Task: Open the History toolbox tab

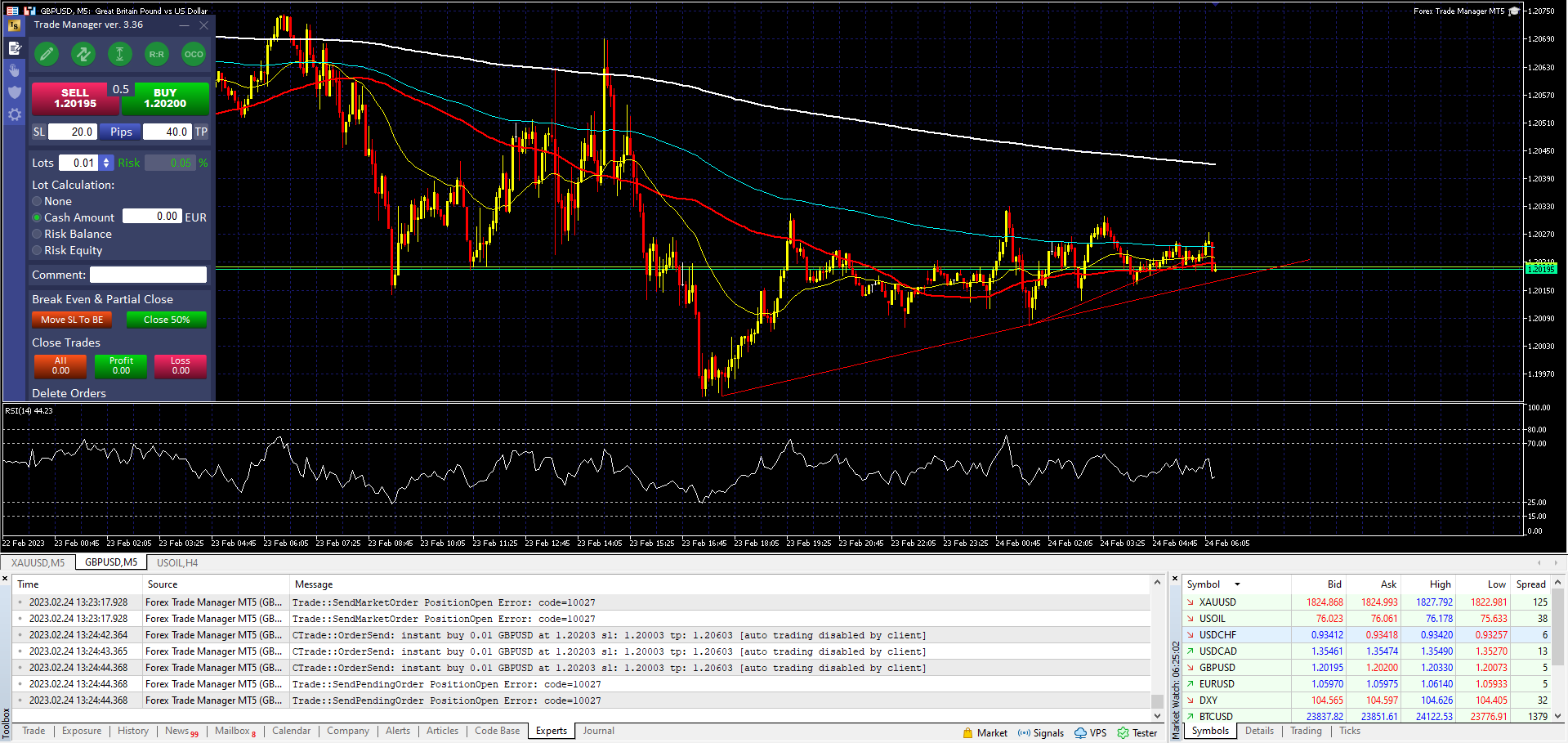Action: point(133,731)
